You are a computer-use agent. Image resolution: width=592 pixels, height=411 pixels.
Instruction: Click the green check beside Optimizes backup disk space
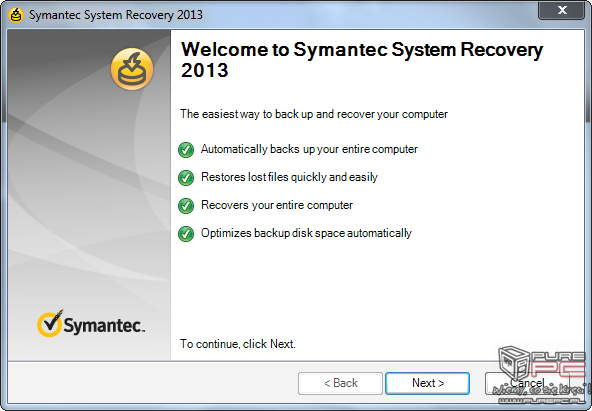click(x=186, y=234)
